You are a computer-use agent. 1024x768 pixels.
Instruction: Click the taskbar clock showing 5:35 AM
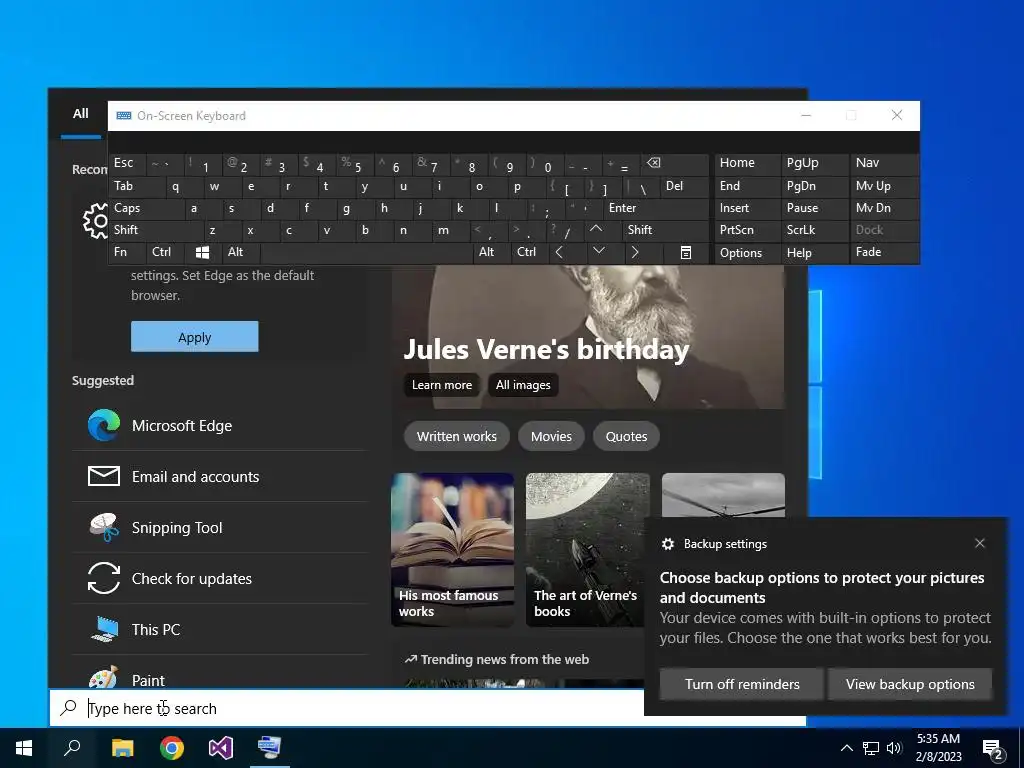[x=938, y=748]
